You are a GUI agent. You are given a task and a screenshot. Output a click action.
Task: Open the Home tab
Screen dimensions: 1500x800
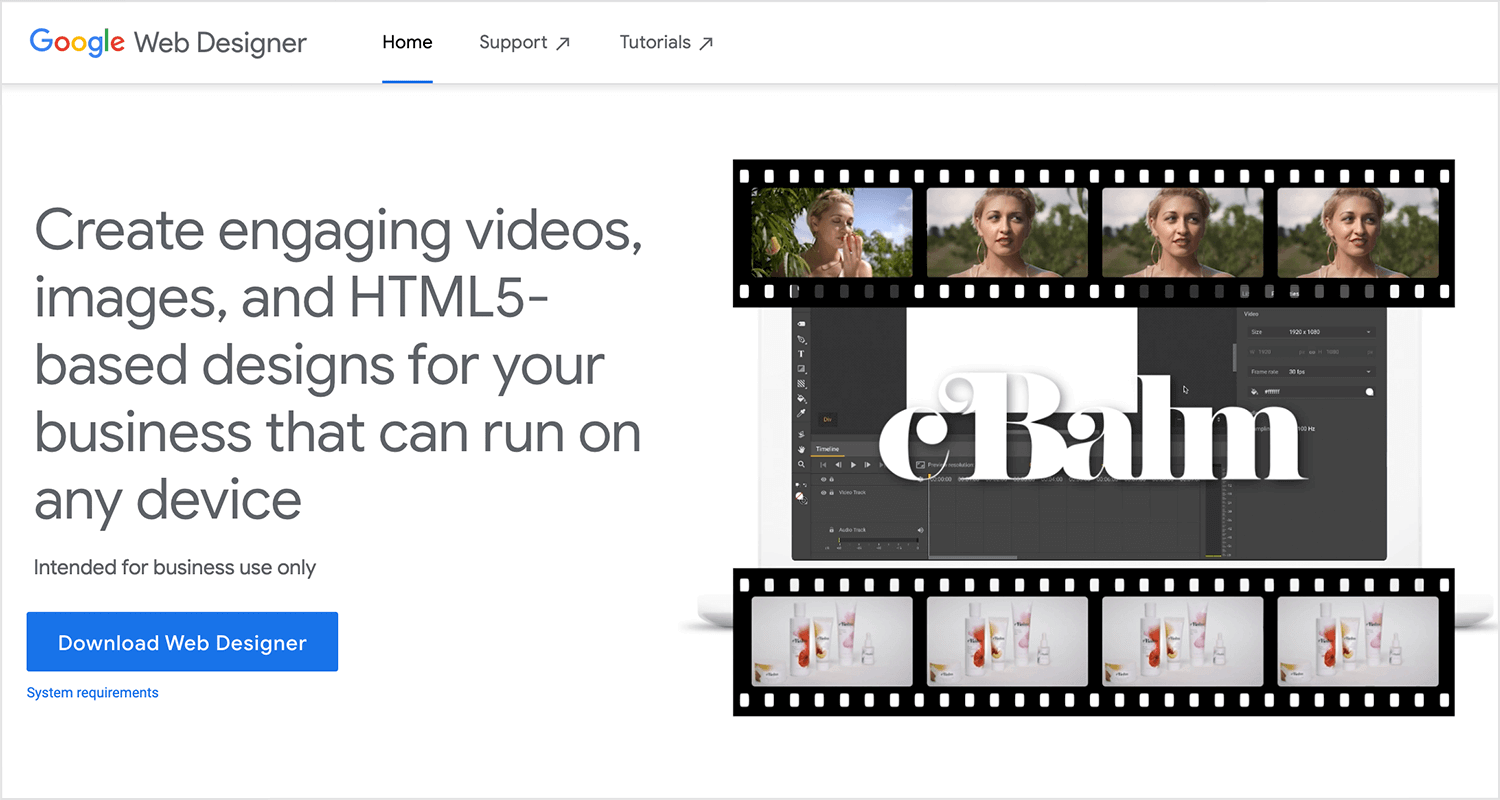pos(407,42)
